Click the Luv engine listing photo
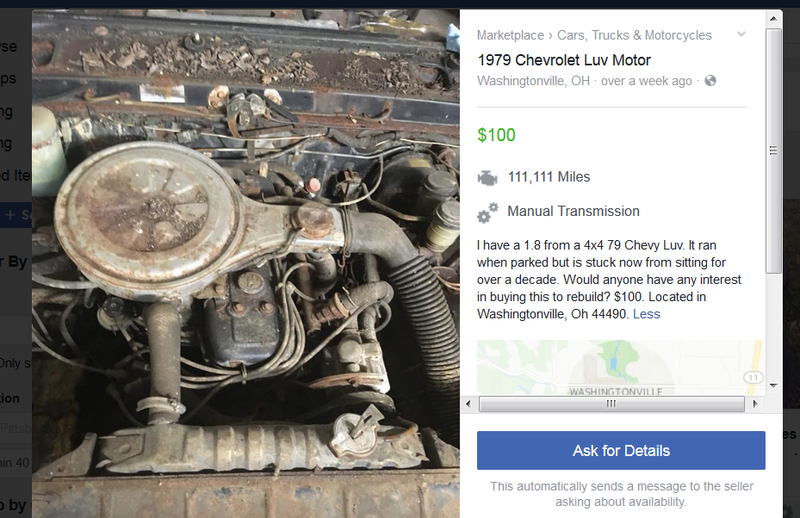The width and height of the screenshot is (800, 518). [246, 263]
